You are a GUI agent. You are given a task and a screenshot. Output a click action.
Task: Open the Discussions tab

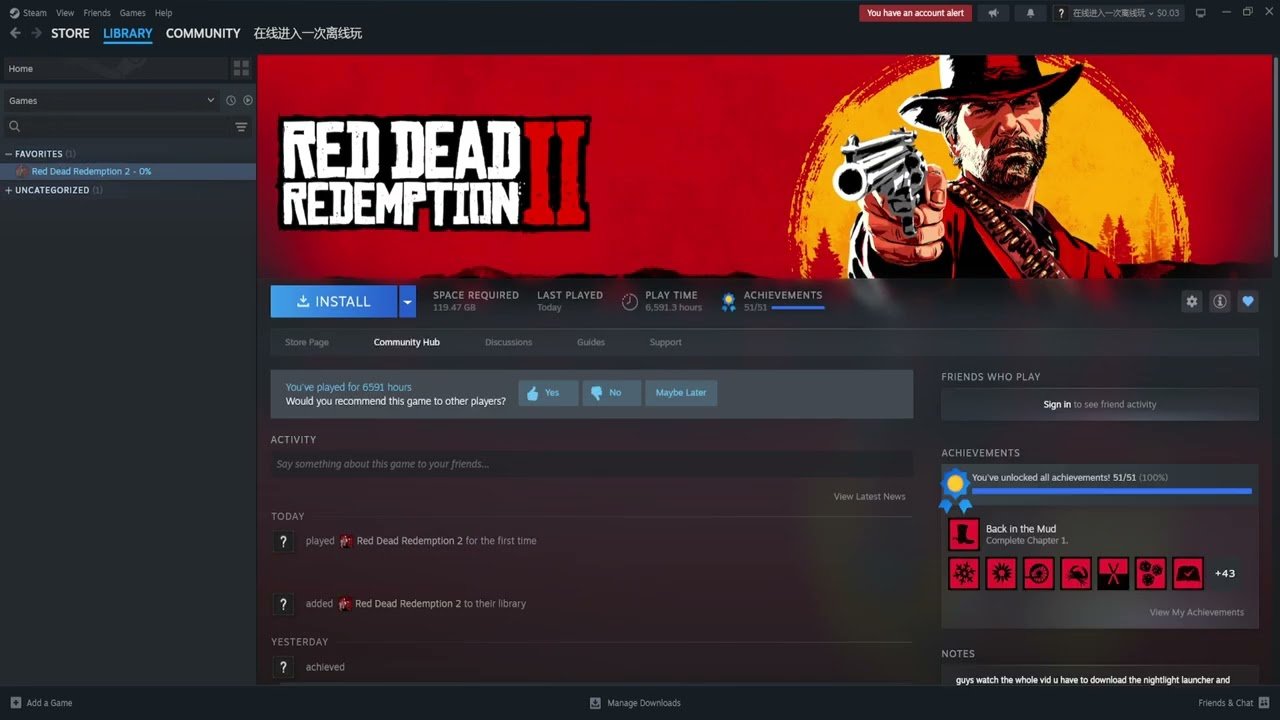pos(508,342)
